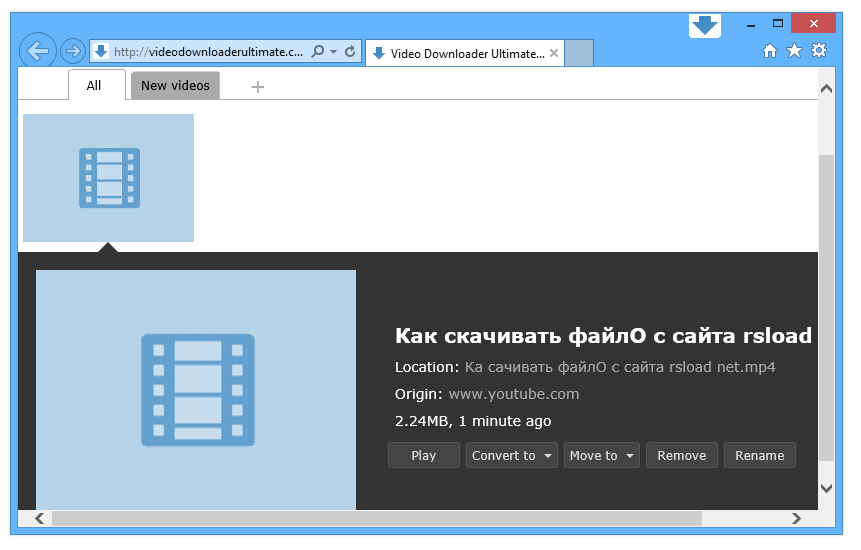Click the horizontal scrollbar left arrow

tap(40, 518)
